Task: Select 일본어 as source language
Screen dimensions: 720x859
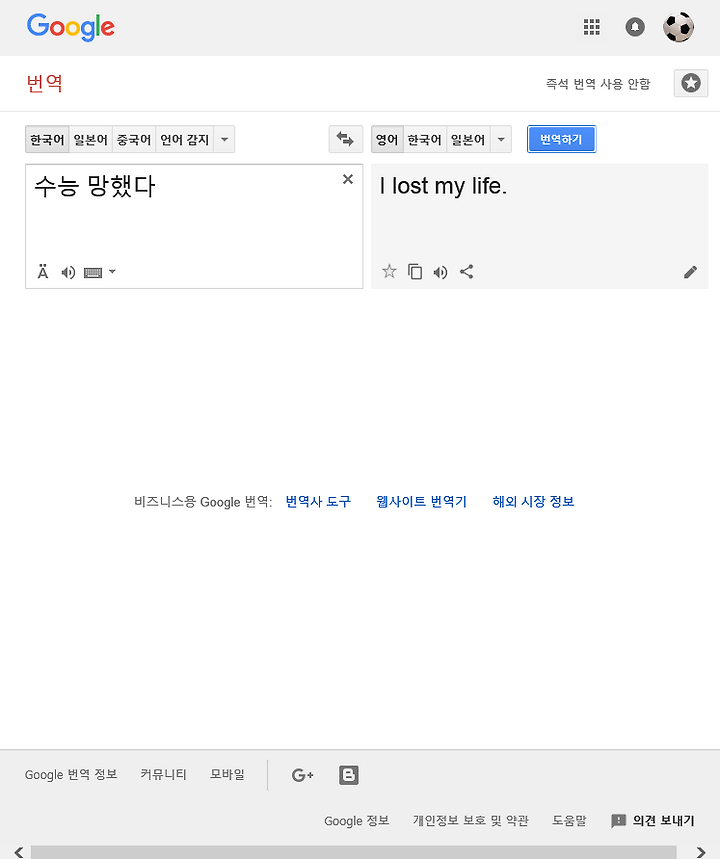Action: (90, 140)
